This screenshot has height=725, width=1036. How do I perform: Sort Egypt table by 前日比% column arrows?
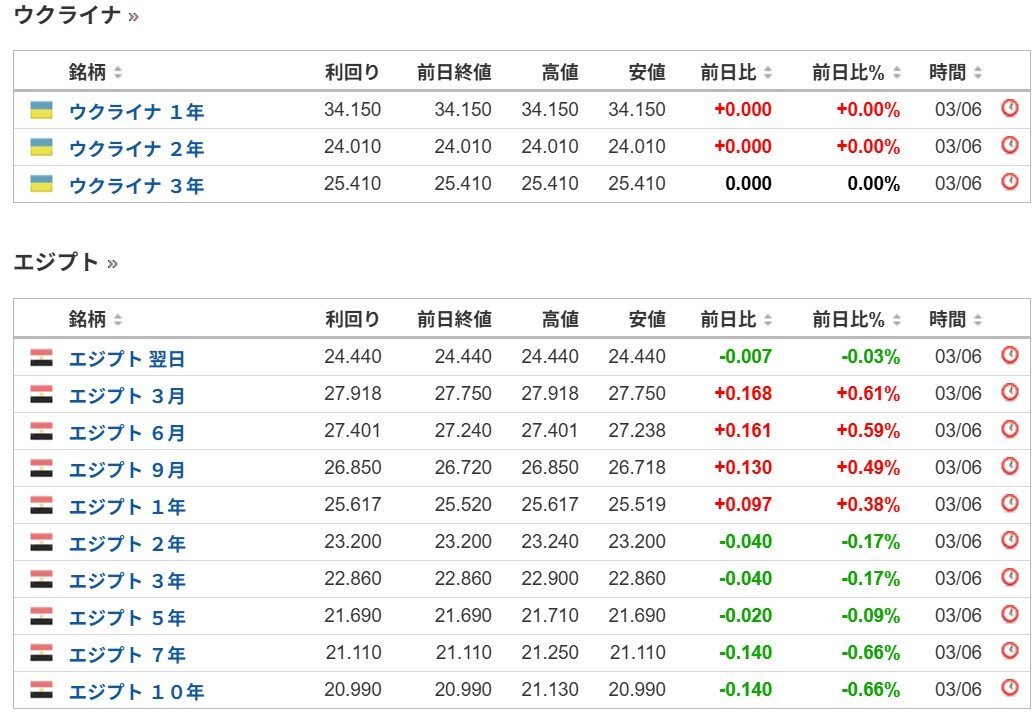pyautogui.click(x=898, y=320)
